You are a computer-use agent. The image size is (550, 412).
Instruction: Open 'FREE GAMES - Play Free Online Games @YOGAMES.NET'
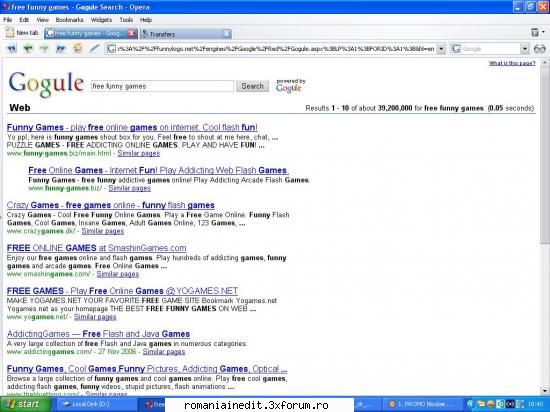(x=122, y=291)
